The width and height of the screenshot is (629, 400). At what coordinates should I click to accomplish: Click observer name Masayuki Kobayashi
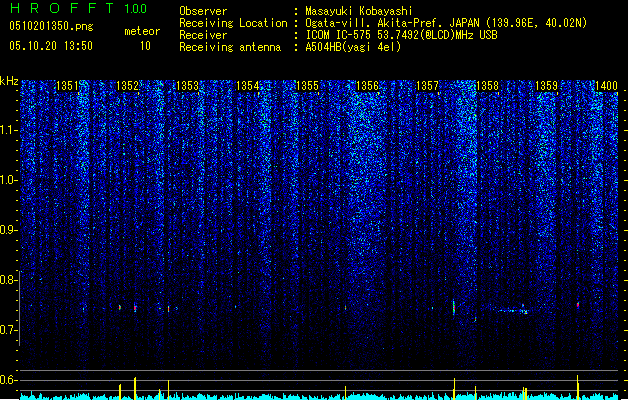tap(359, 11)
